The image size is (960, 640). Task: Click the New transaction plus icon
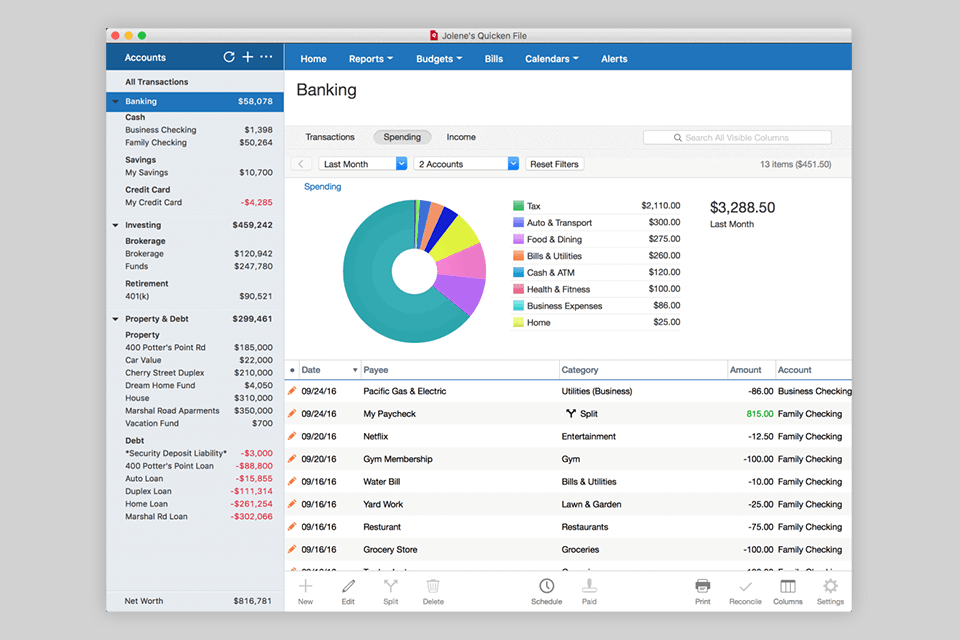[x=306, y=586]
